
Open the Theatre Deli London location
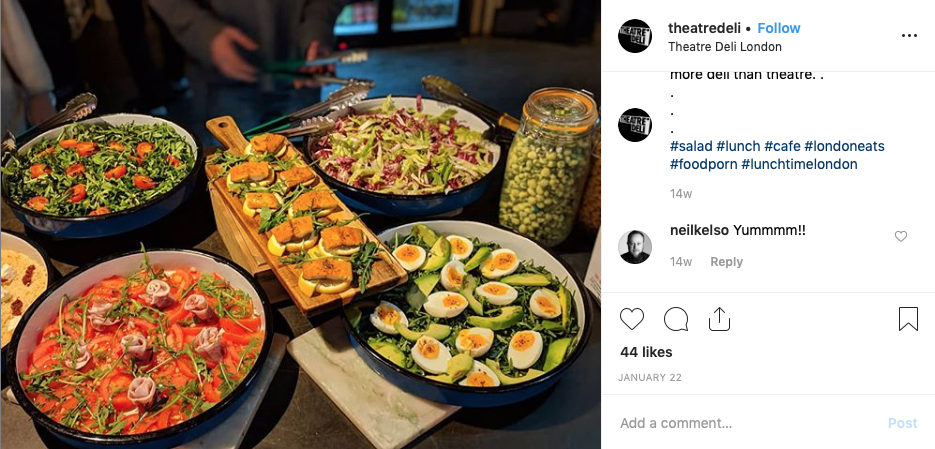click(x=725, y=47)
